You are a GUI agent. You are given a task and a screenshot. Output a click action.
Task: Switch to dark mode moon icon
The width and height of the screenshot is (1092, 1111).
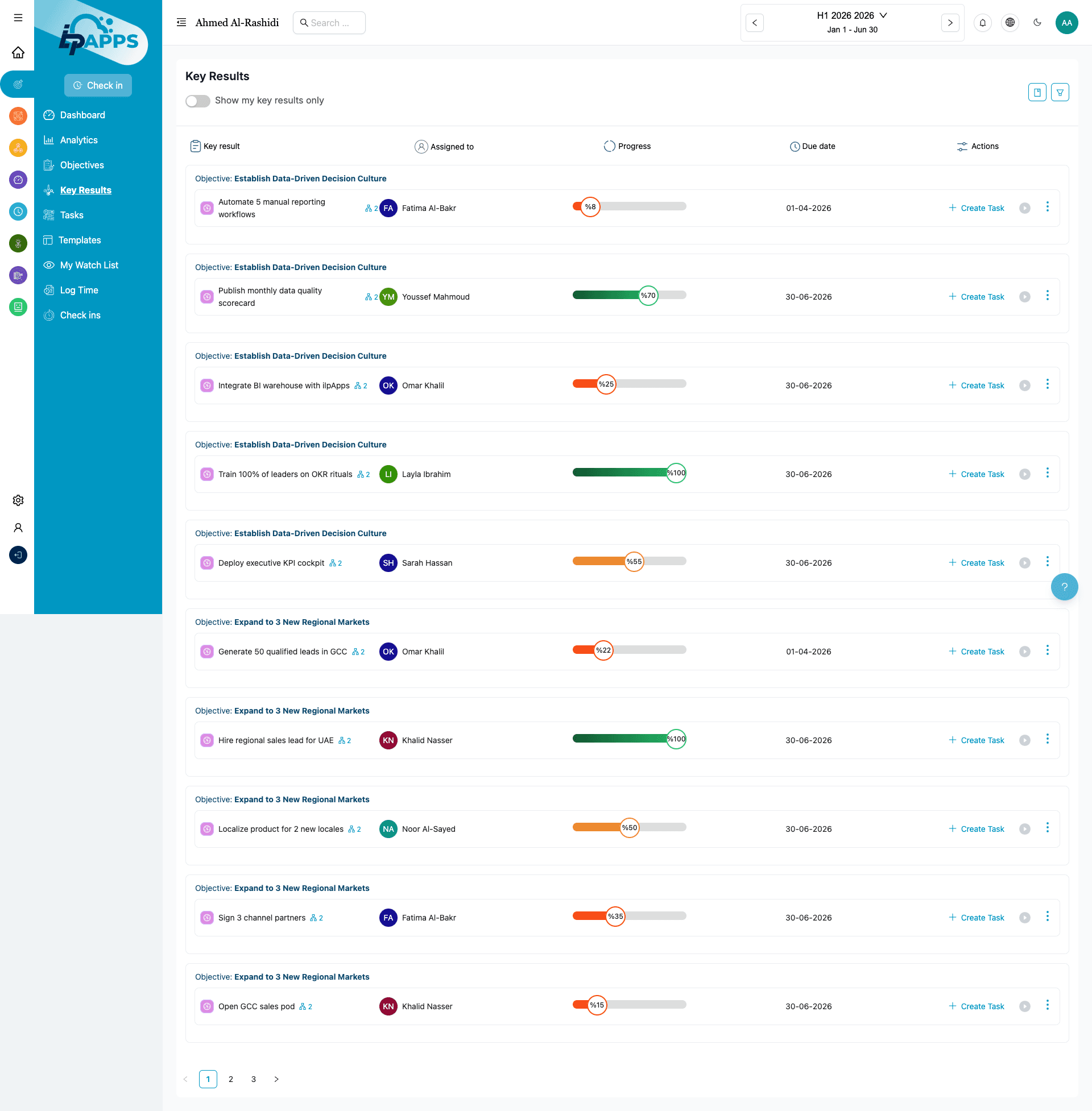point(1037,23)
